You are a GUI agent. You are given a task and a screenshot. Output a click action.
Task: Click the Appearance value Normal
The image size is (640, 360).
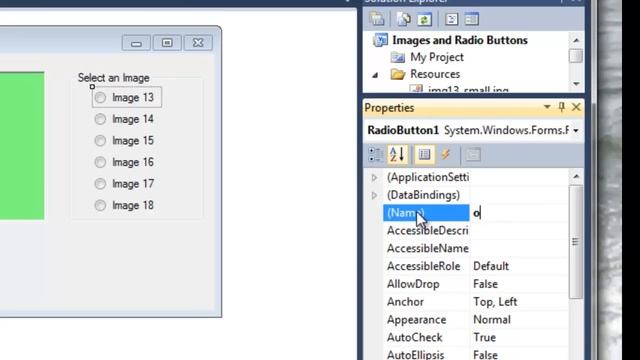click(x=492, y=320)
